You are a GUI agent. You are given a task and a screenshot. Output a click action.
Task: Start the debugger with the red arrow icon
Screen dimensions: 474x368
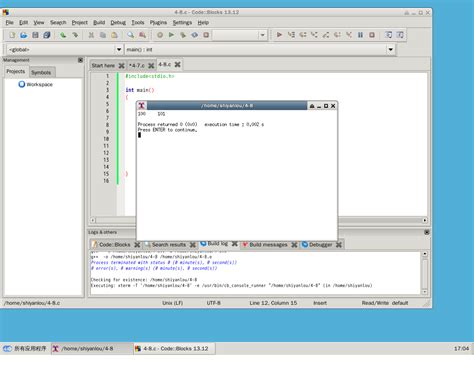(279, 35)
